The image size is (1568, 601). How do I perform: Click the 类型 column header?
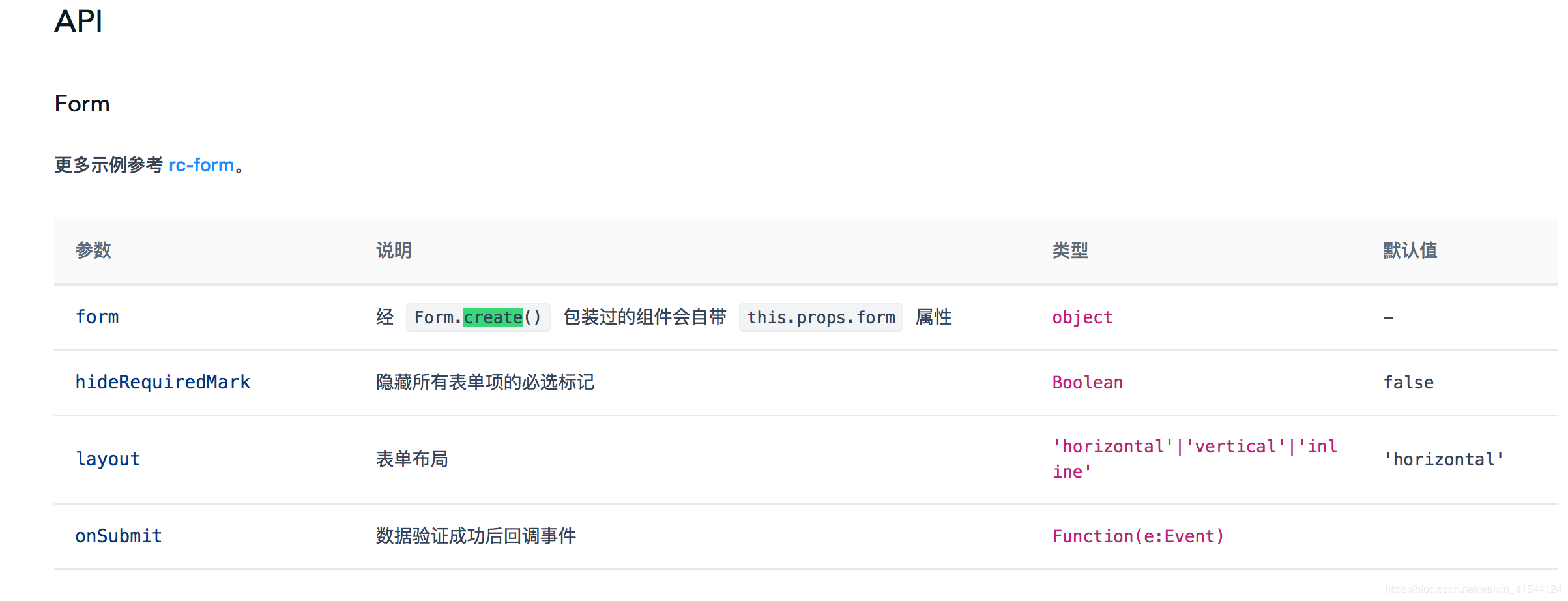pyautogui.click(x=1070, y=250)
